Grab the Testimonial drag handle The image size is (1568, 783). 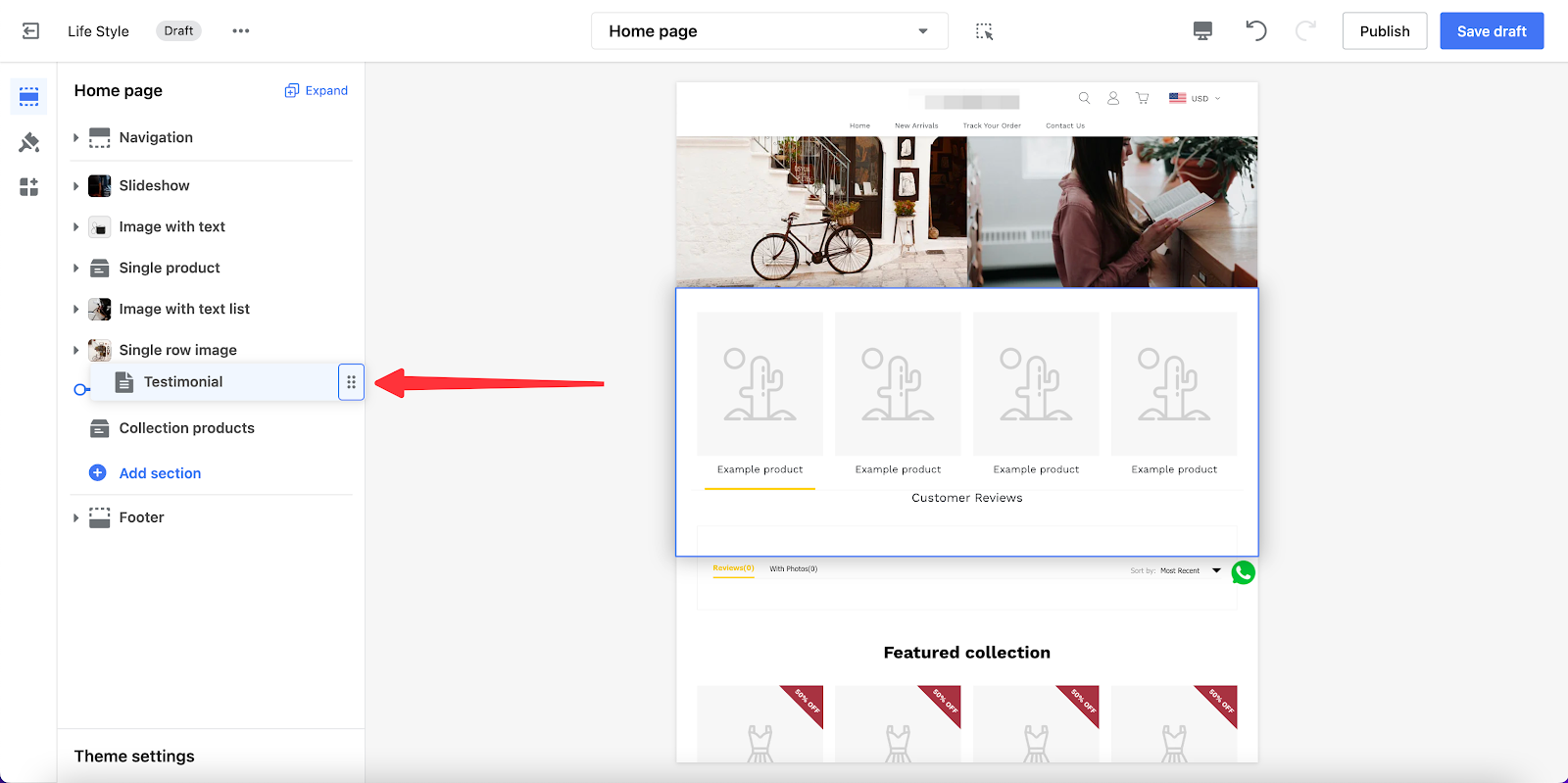tap(351, 382)
